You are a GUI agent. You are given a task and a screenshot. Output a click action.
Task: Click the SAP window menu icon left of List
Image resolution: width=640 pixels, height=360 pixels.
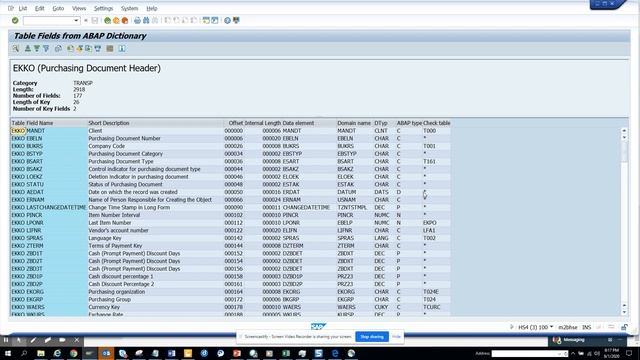pyautogui.click(x=11, y=8)
